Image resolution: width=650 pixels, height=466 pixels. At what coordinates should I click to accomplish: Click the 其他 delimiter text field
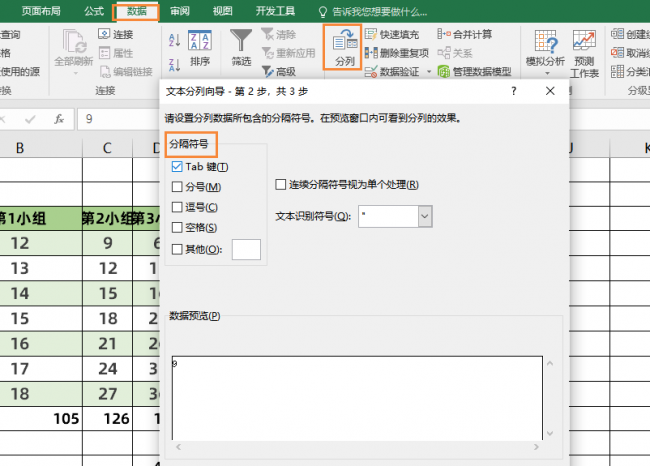coord(246,249)
